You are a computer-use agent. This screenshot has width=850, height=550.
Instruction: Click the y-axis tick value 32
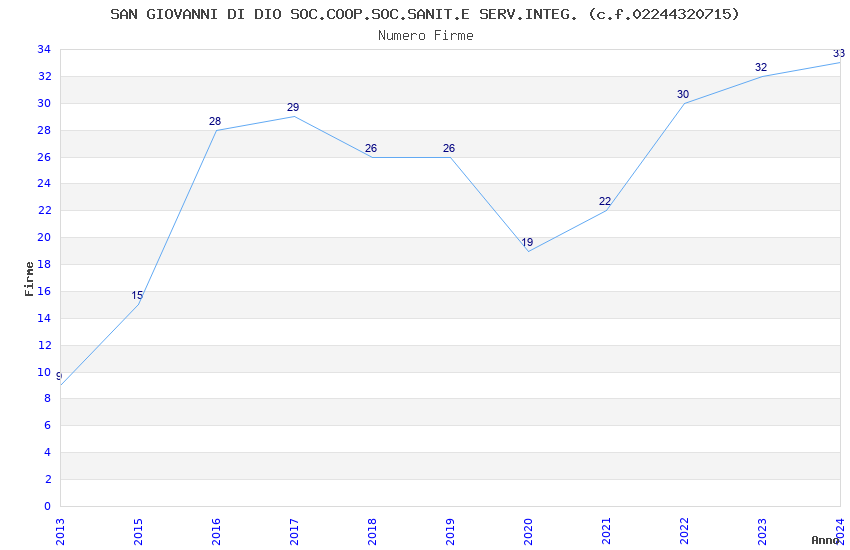click(44, 76)
